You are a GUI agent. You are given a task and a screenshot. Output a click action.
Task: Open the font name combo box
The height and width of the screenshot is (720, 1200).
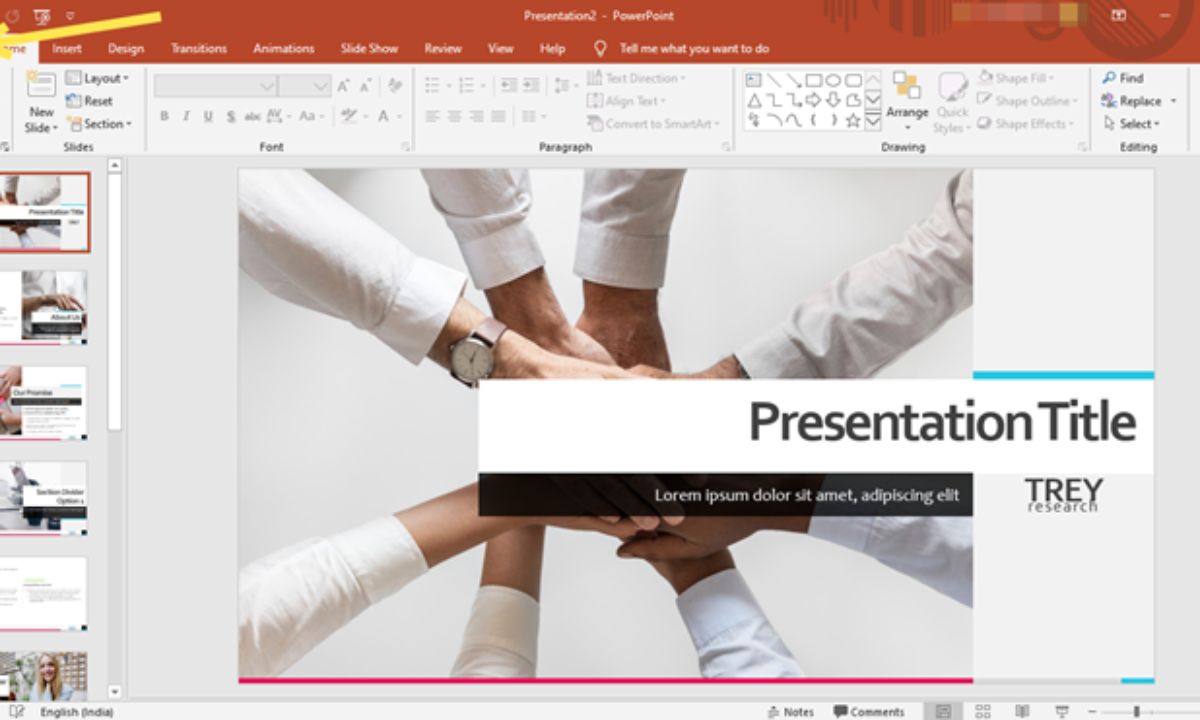click(215, 86)
